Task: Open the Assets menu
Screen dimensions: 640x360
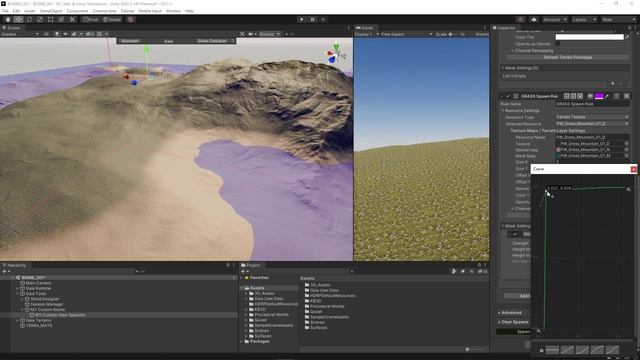Action: tap(30, 11)
